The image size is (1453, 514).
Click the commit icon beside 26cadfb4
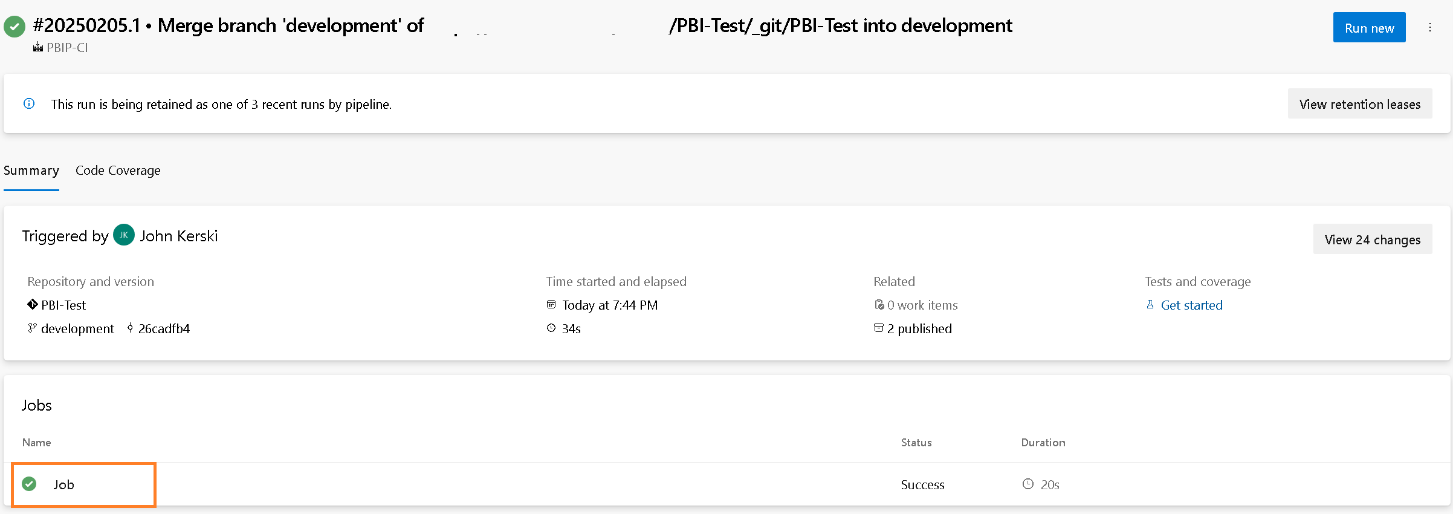131,329
